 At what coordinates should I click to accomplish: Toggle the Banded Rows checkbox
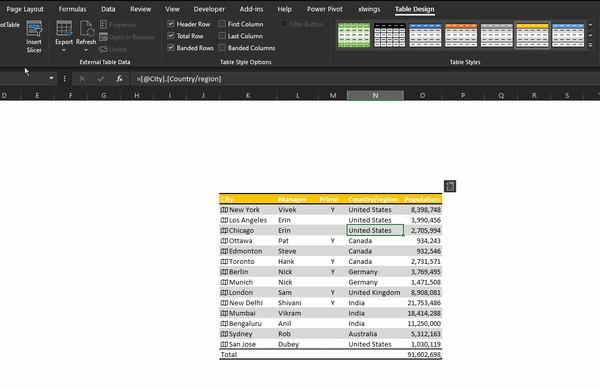click(171, 47)
